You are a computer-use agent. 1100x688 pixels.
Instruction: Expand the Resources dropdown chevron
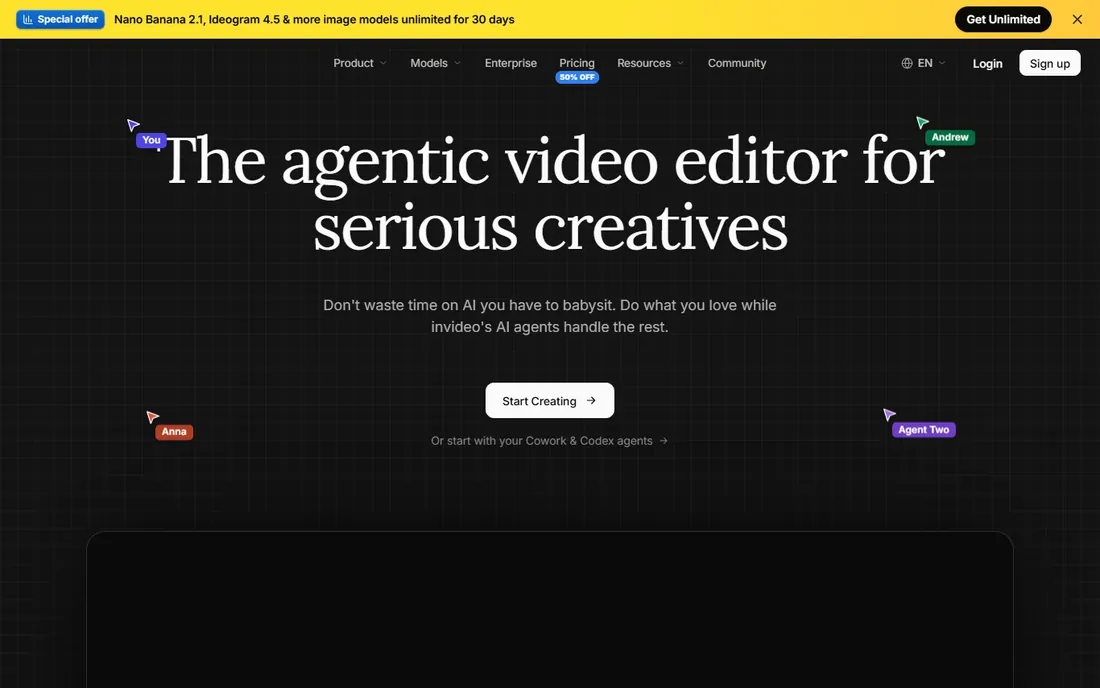[x=680, y=63]
